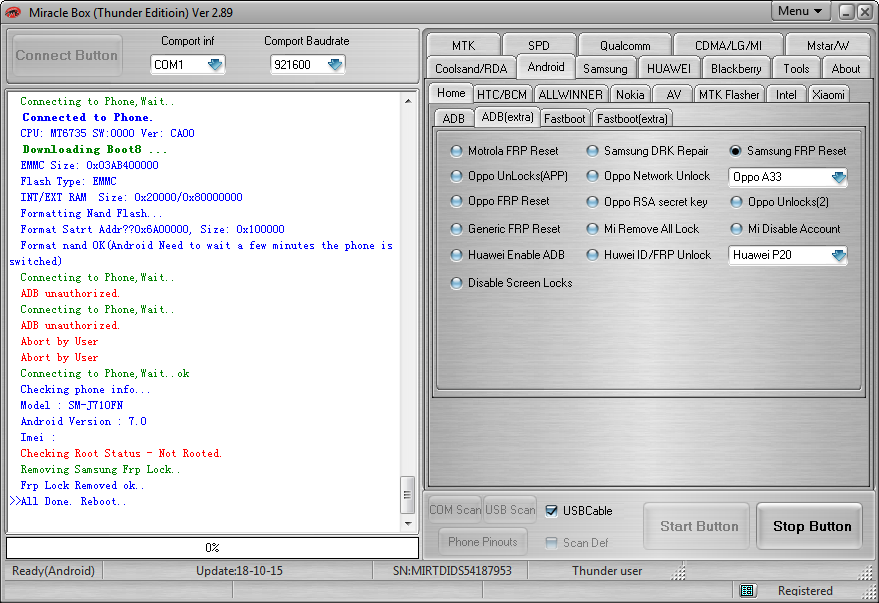Click the log scroll up arrow
The width and height of the screenshot is (879, 603).
coord(408,101)
